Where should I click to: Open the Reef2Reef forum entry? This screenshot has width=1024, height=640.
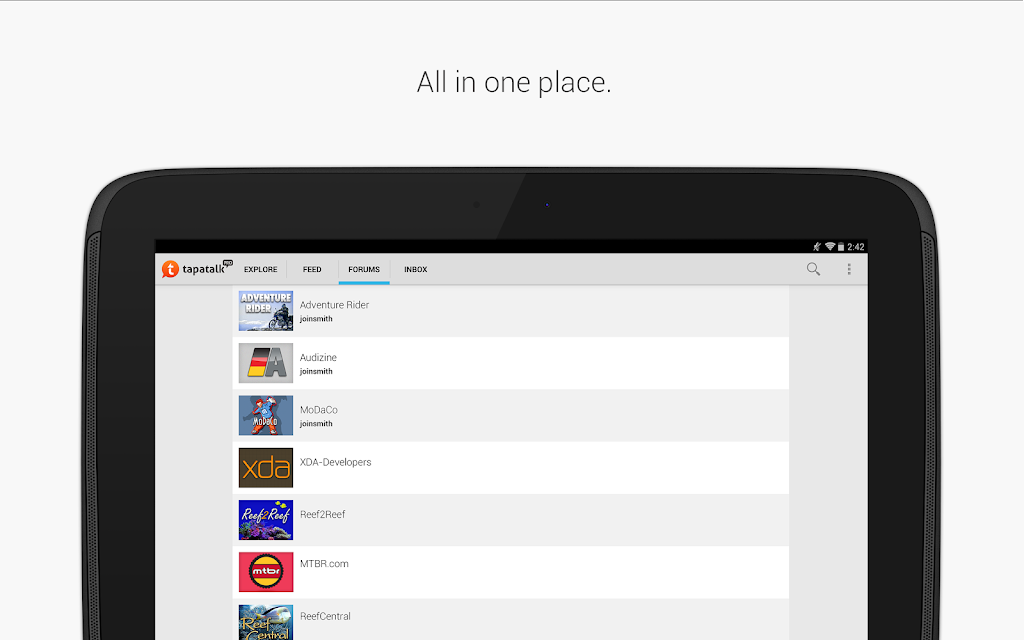[x=511, y=520]
